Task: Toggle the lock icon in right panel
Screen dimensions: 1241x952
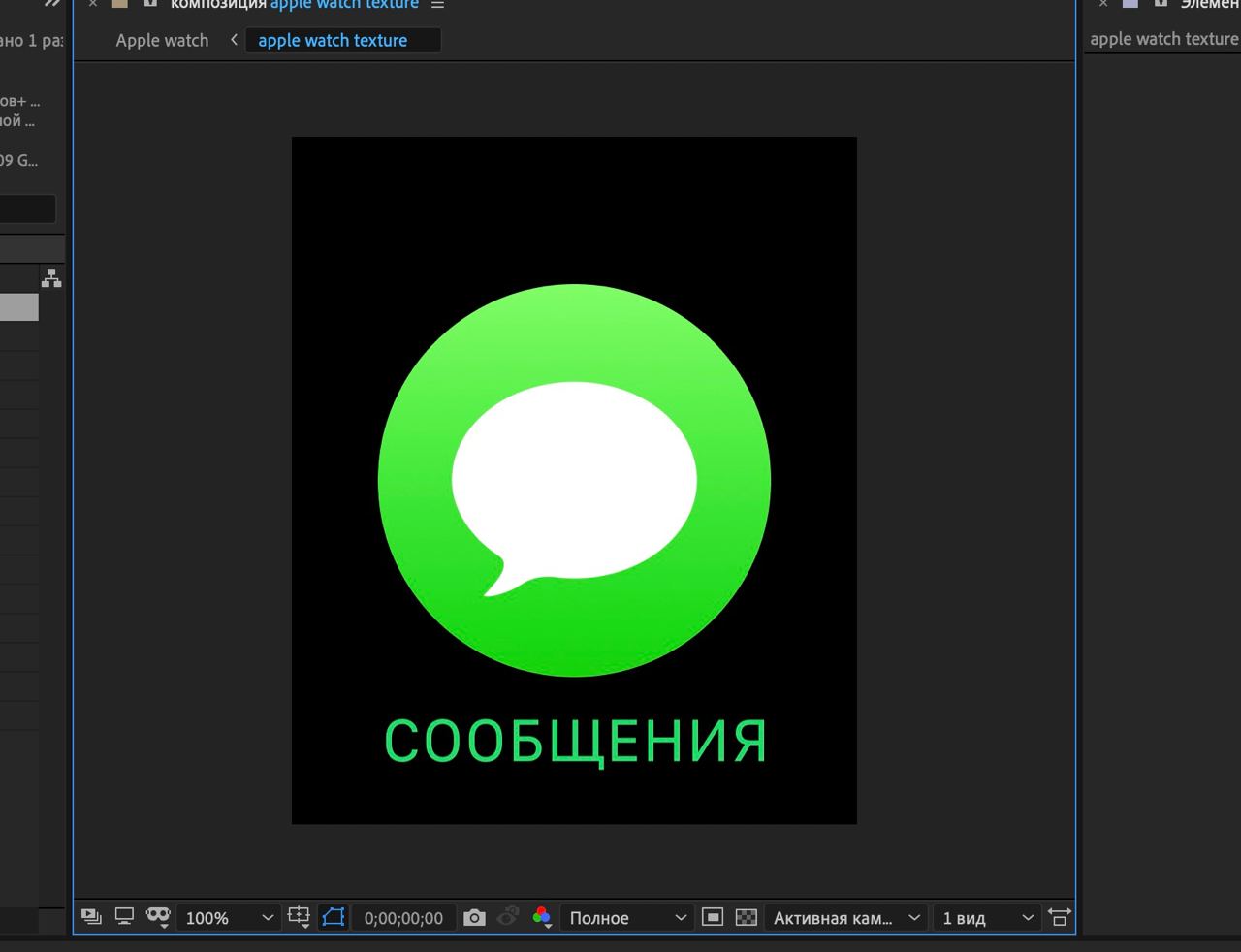Action: [x=1161, y=3]
